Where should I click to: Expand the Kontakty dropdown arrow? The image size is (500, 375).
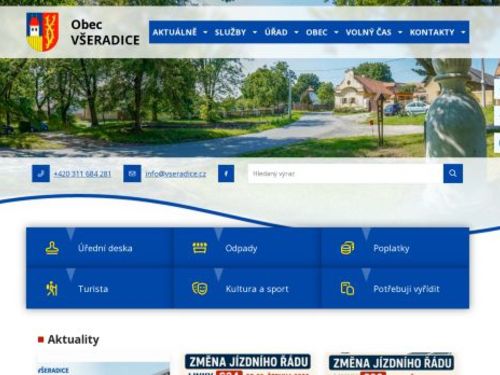[x=463, y=32]
